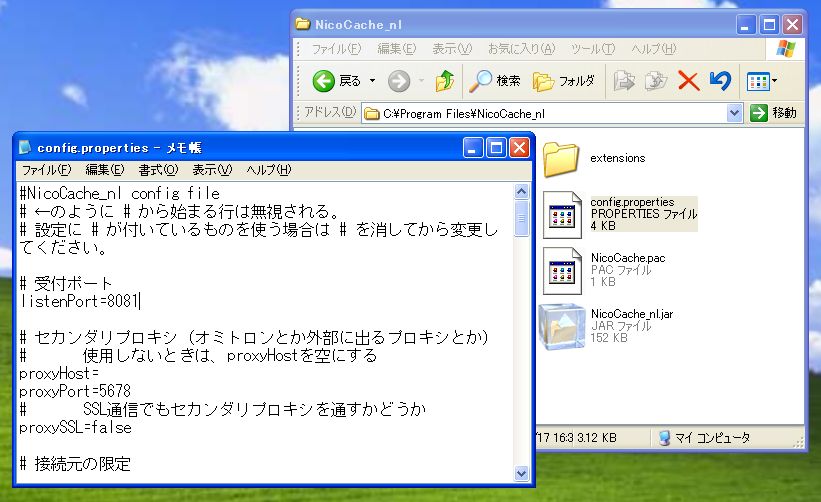Click the NicoCache_nl.jar file name
This screenshot has width=821, height=502.
(x=632, y=314)
